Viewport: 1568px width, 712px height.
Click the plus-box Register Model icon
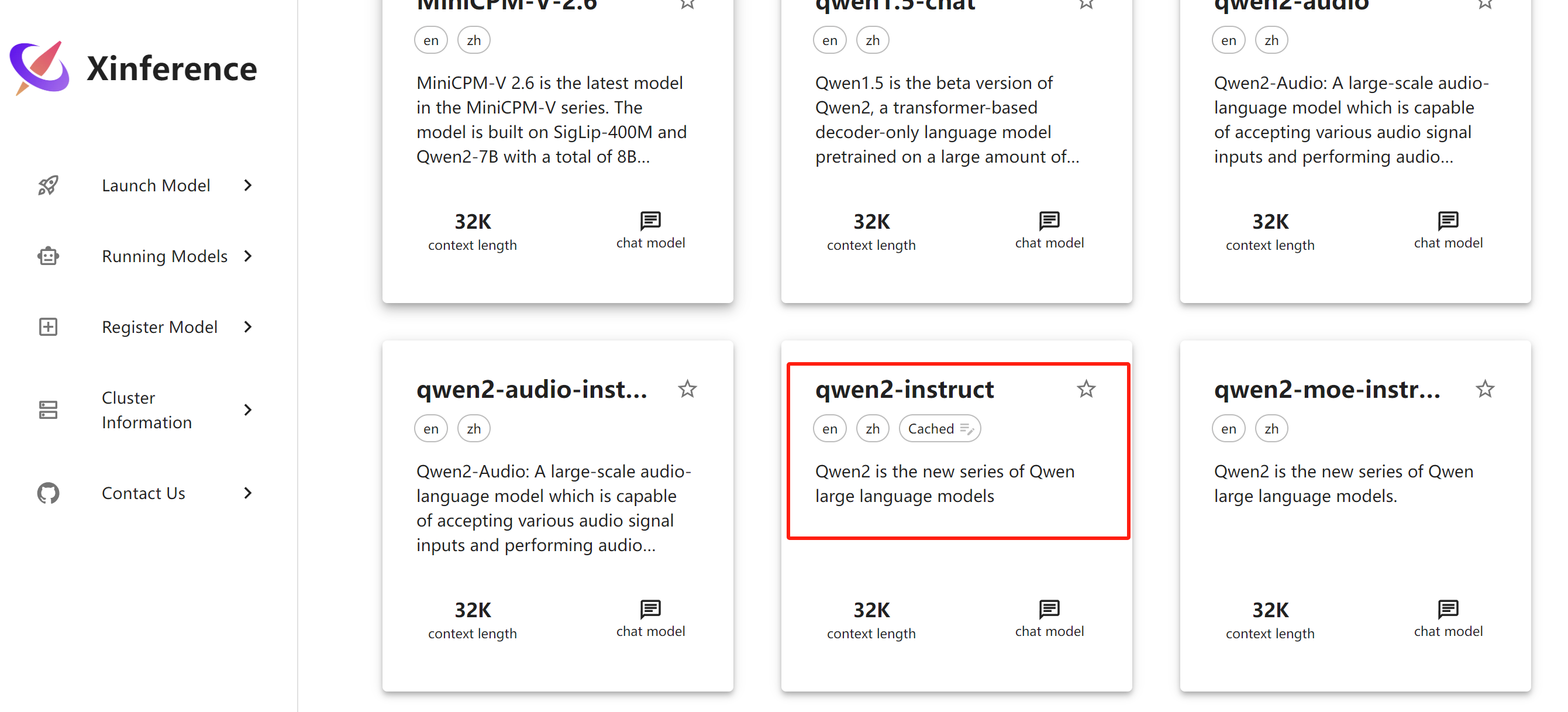[48, 326]
